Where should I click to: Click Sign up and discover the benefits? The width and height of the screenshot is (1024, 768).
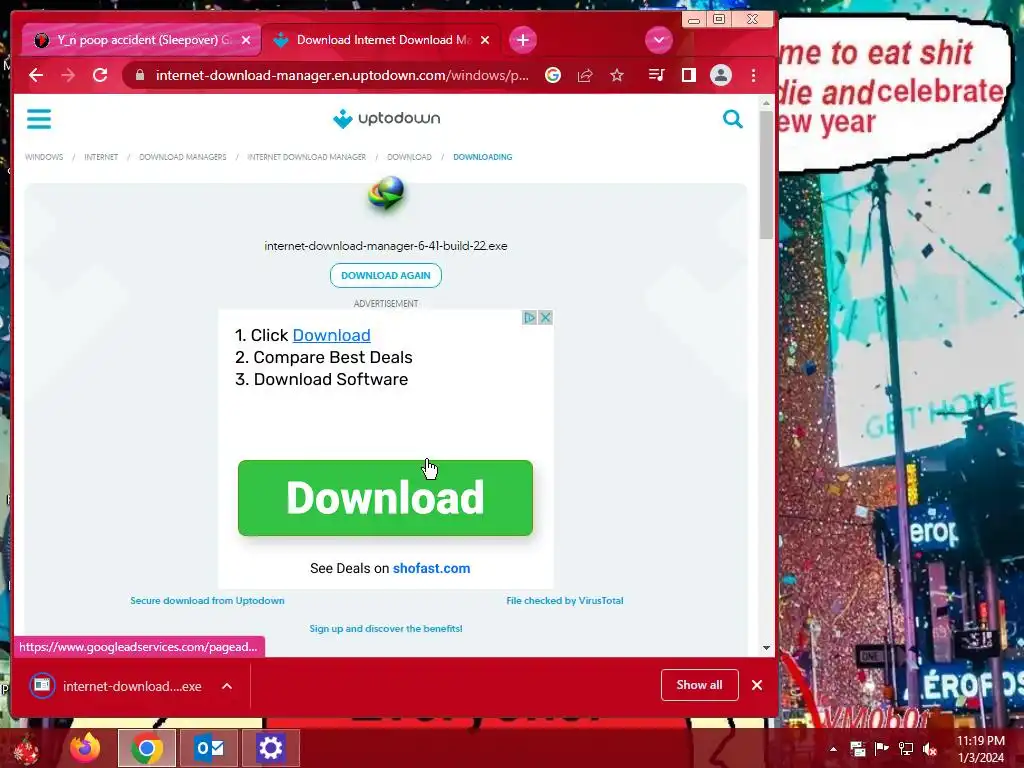click(386, 628)
